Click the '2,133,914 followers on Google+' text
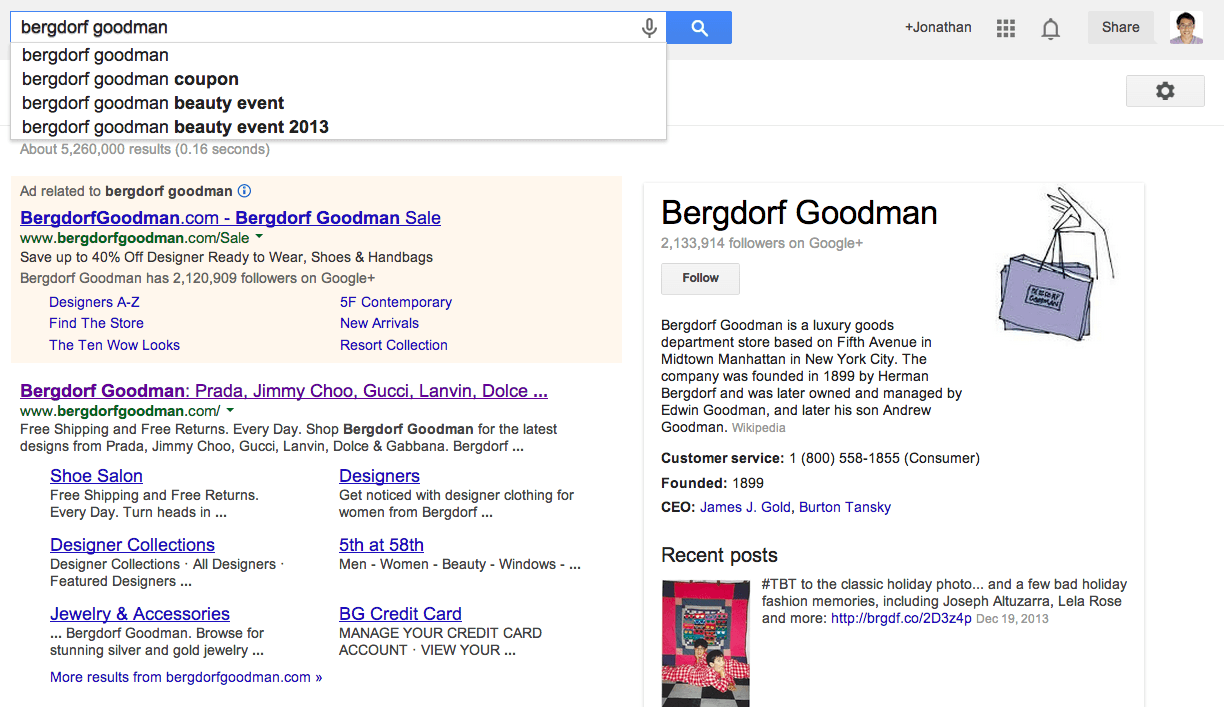 pos(761,243)
